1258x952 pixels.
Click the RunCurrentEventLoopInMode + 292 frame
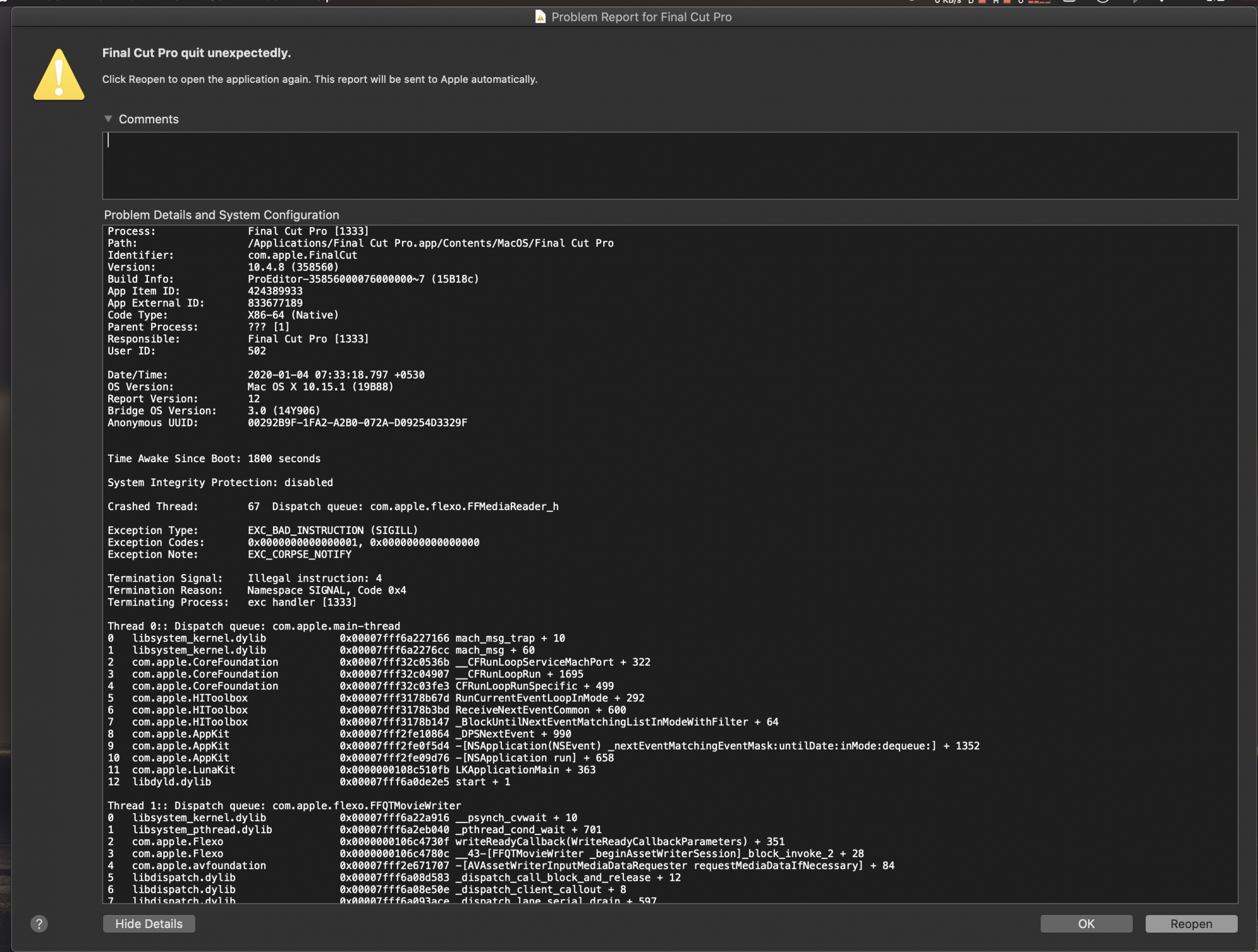[x=376, y=698]
